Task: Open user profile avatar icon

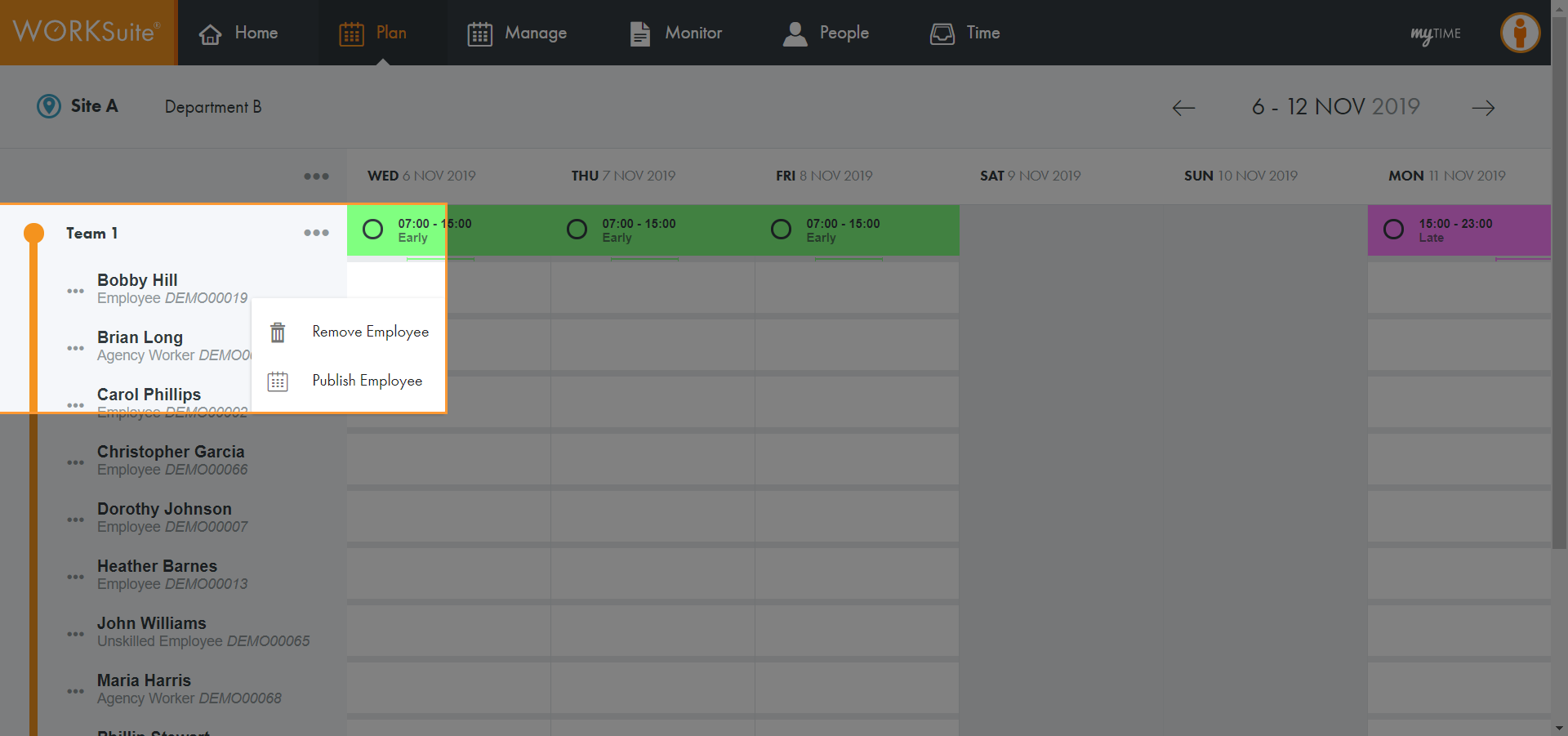Action: [x=1520, y=33]
